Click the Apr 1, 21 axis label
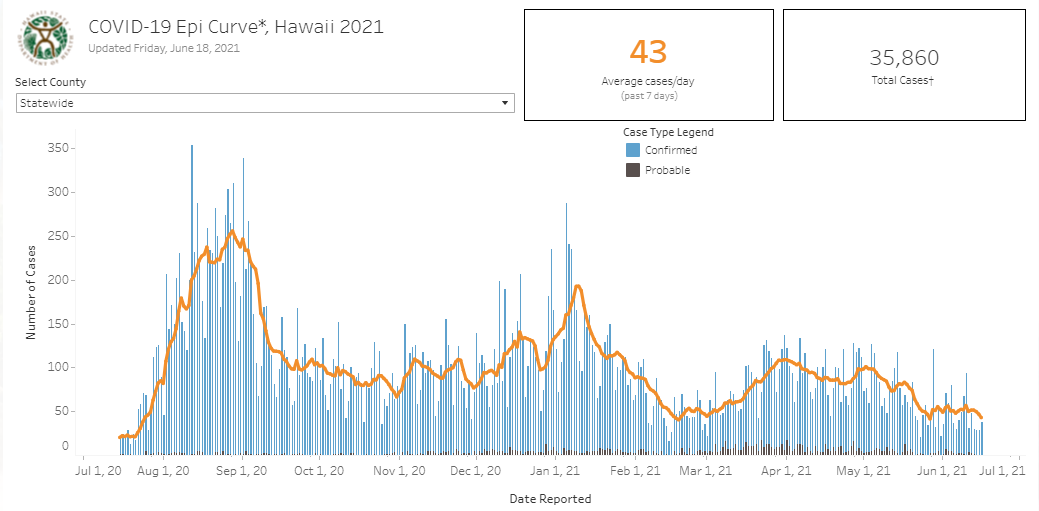This screenshot has width=1039, height=511. point(787,471)
